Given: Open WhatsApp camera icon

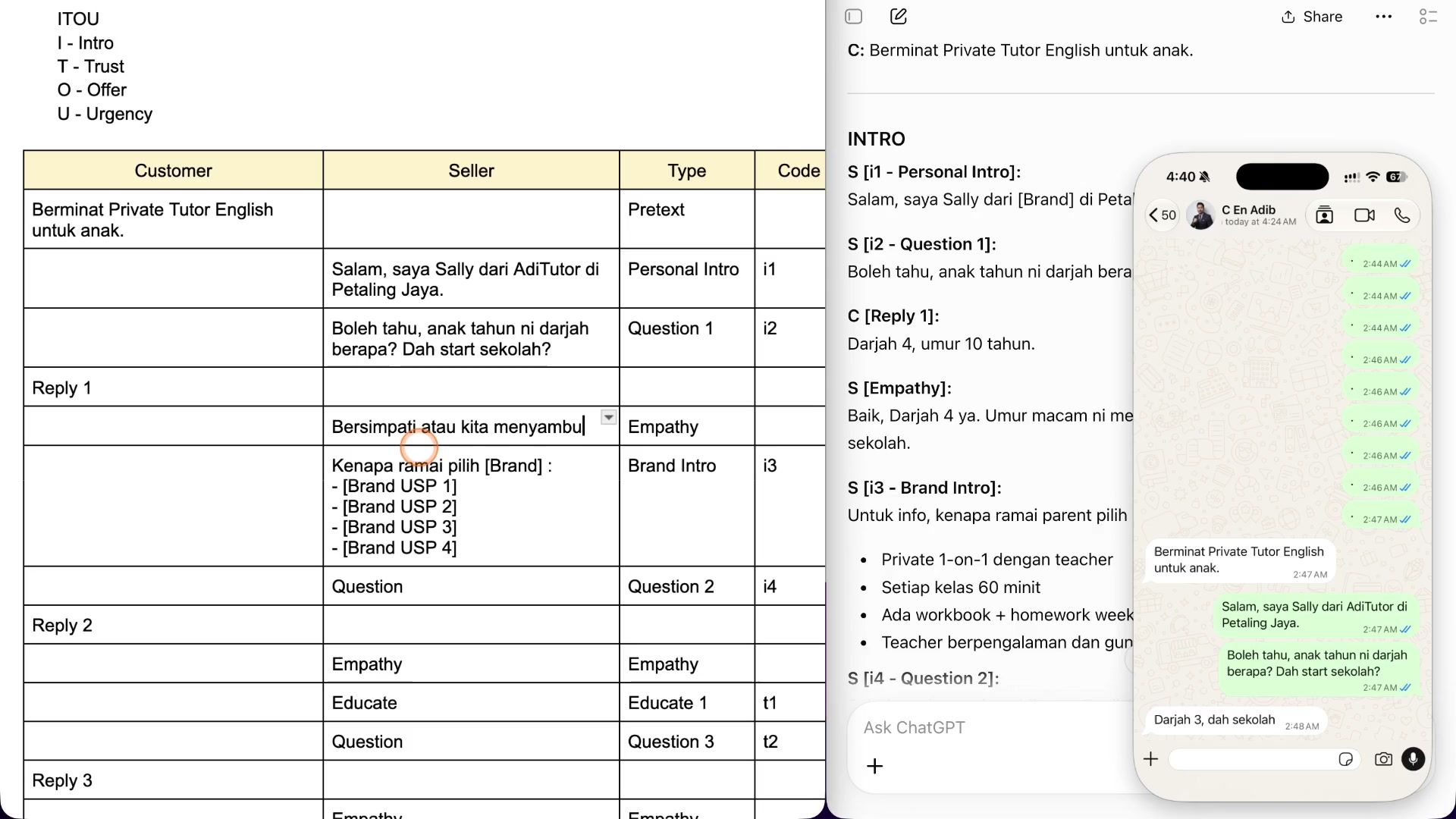Looking at the screenshot, I should point(1384,759).
